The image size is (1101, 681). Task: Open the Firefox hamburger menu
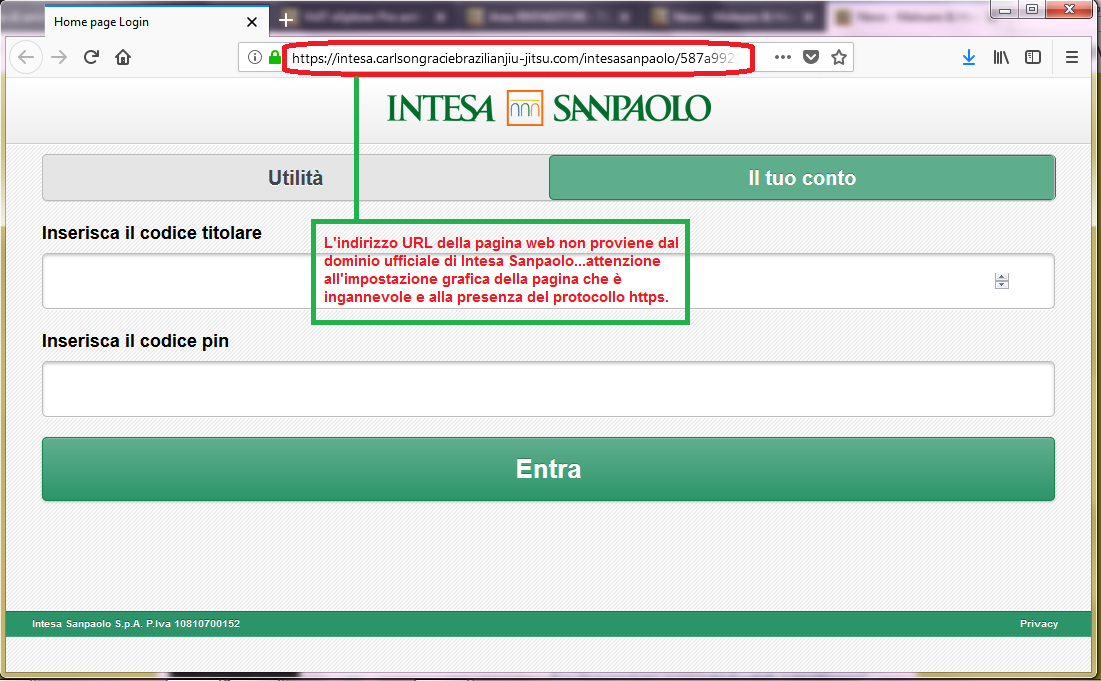pyautogui.click(x=1072, y=58)
